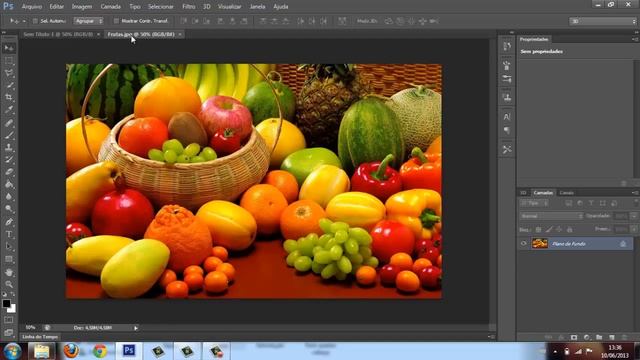Viewport: 640px width, 360px height.
Task: Open the Preenc. fill value dropdown arrow
Action: click(x=634, y=229)
